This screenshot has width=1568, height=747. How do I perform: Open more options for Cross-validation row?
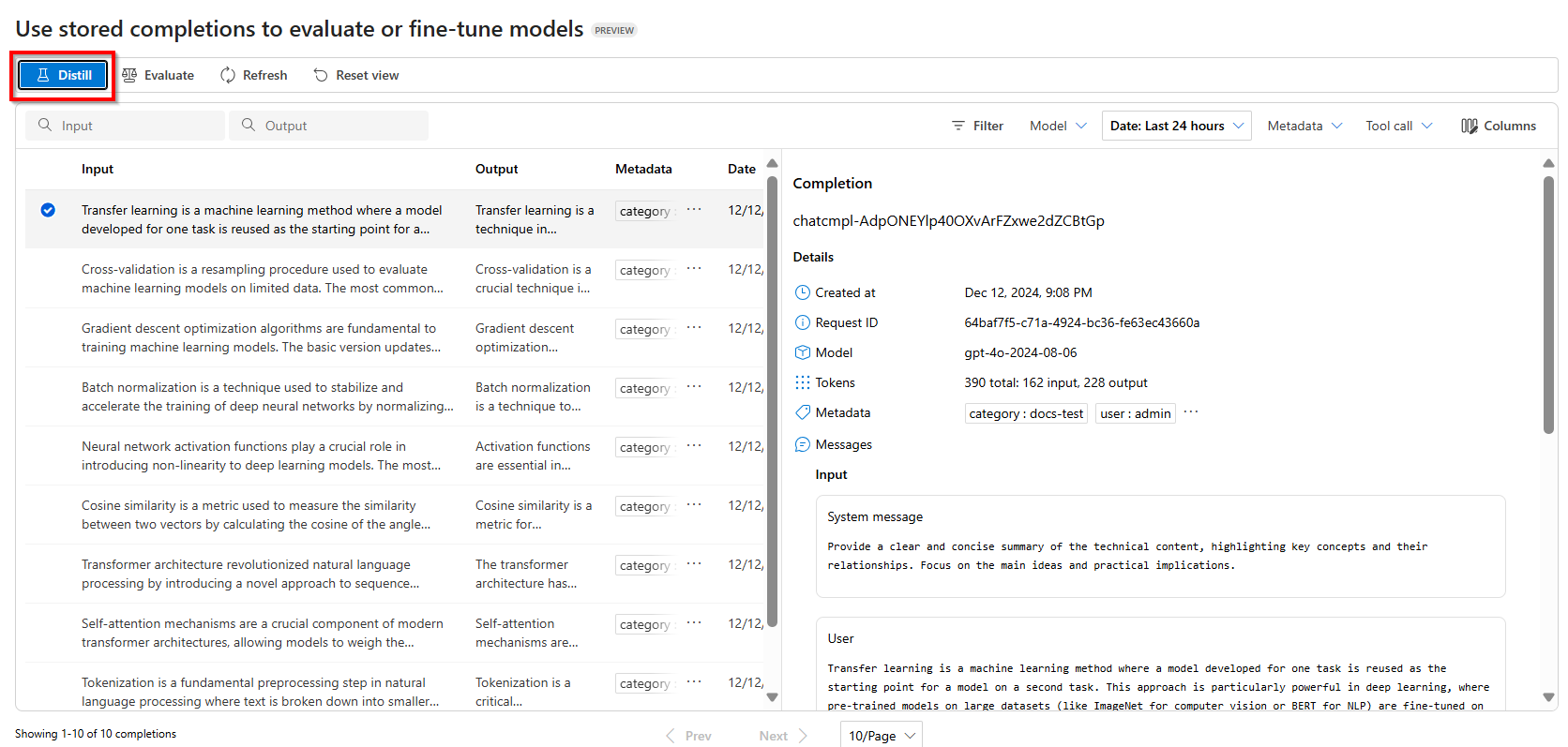click(694, 269)
